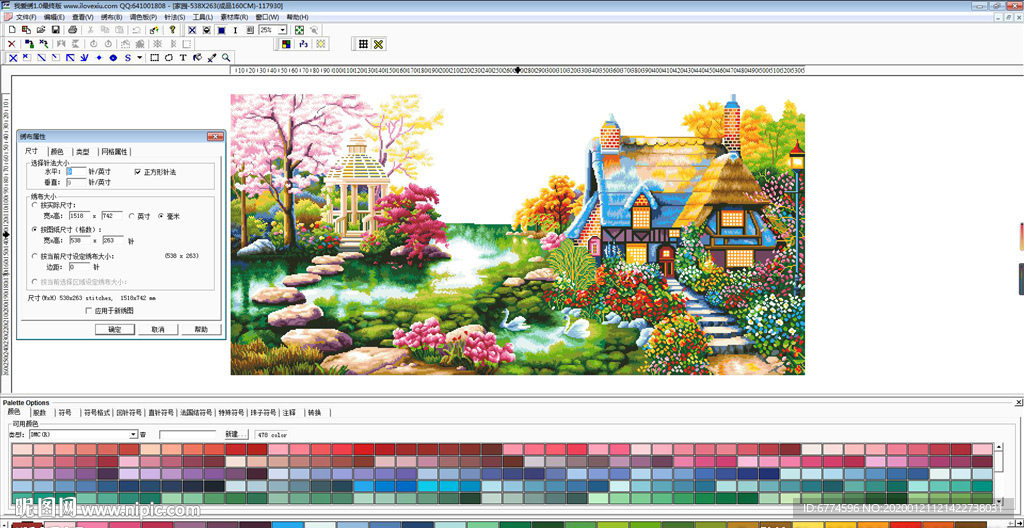Click the 取消 button
This screenshot has width=1024, height=528.
[x=158, y=329]
